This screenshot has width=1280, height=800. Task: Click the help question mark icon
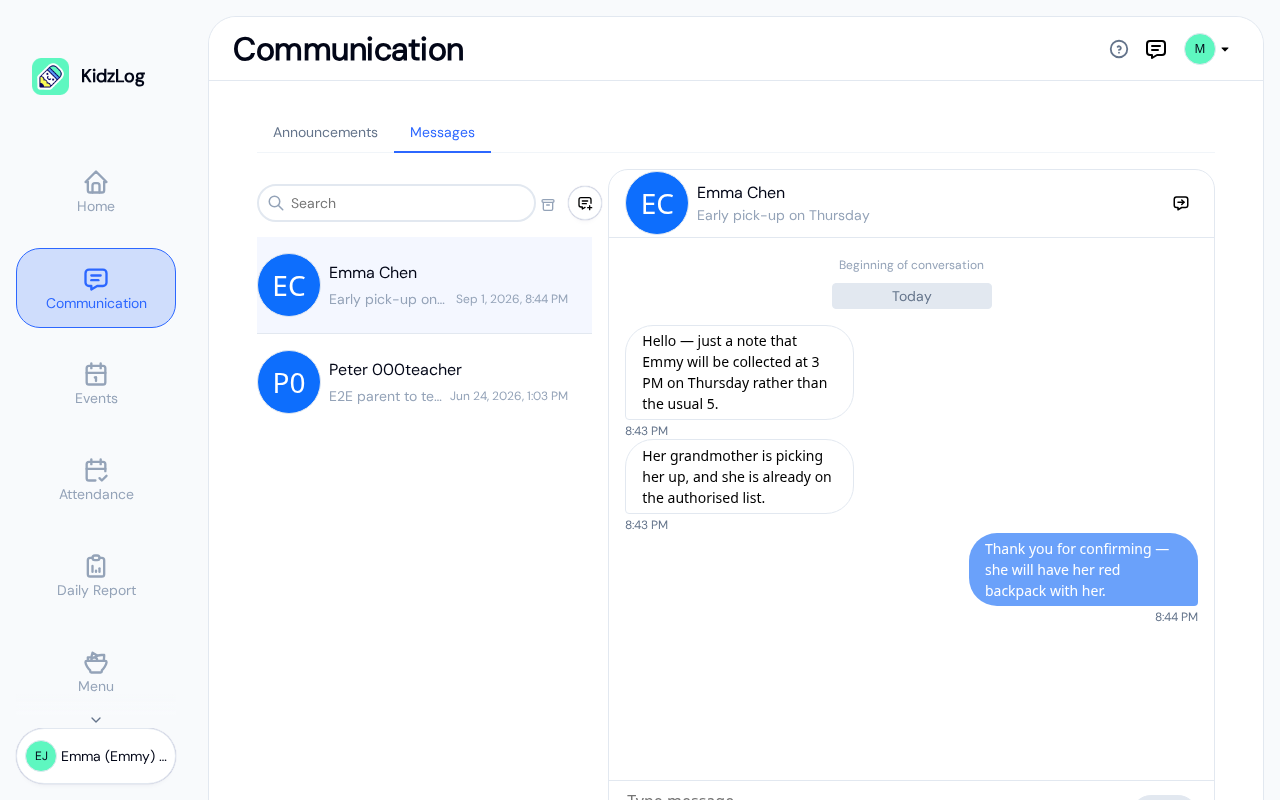[1119, 49]
